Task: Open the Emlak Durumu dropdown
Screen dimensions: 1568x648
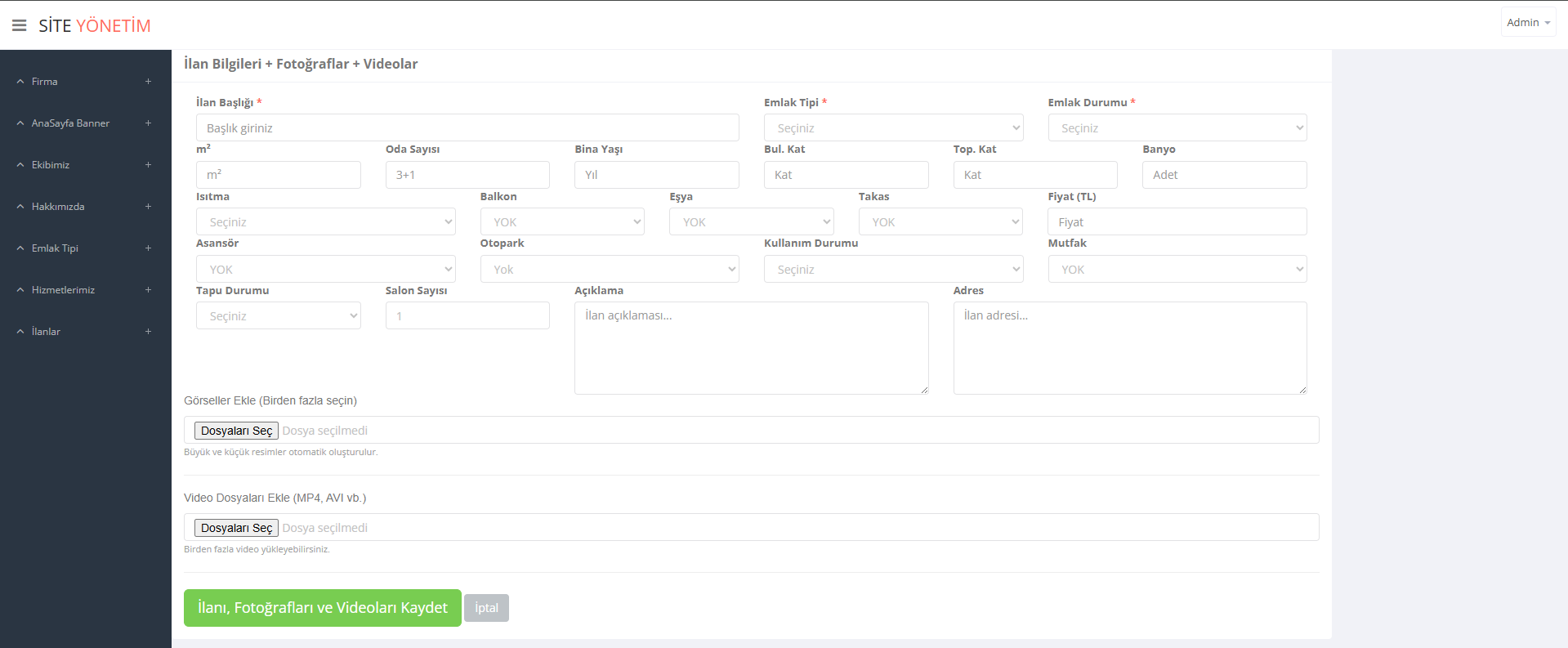Action: click(x=1177, y=128)
